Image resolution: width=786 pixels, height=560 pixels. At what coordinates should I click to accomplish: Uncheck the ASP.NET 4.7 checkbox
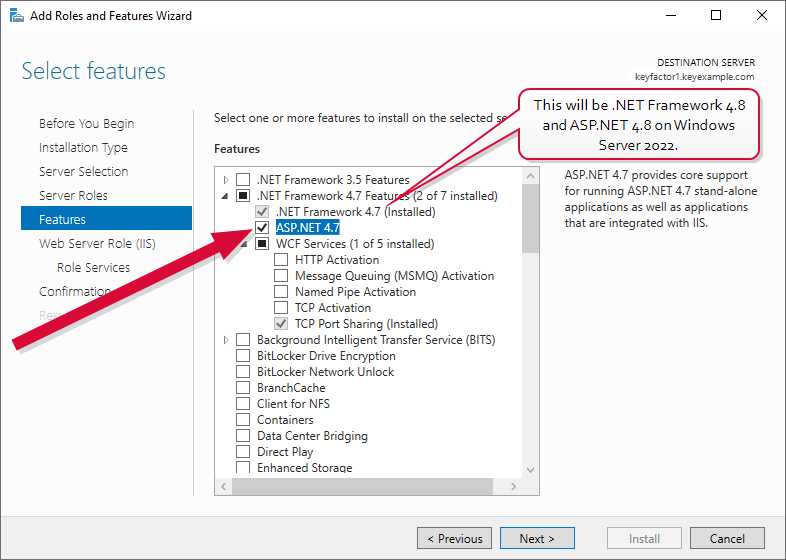263,228
